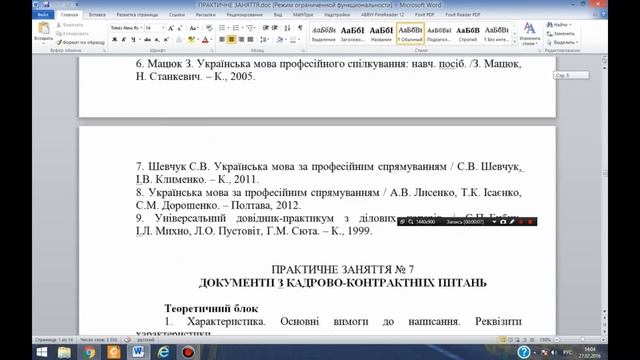Expand the font color dropdown arrow
The image size is (640, 360).
click(211, 40)
